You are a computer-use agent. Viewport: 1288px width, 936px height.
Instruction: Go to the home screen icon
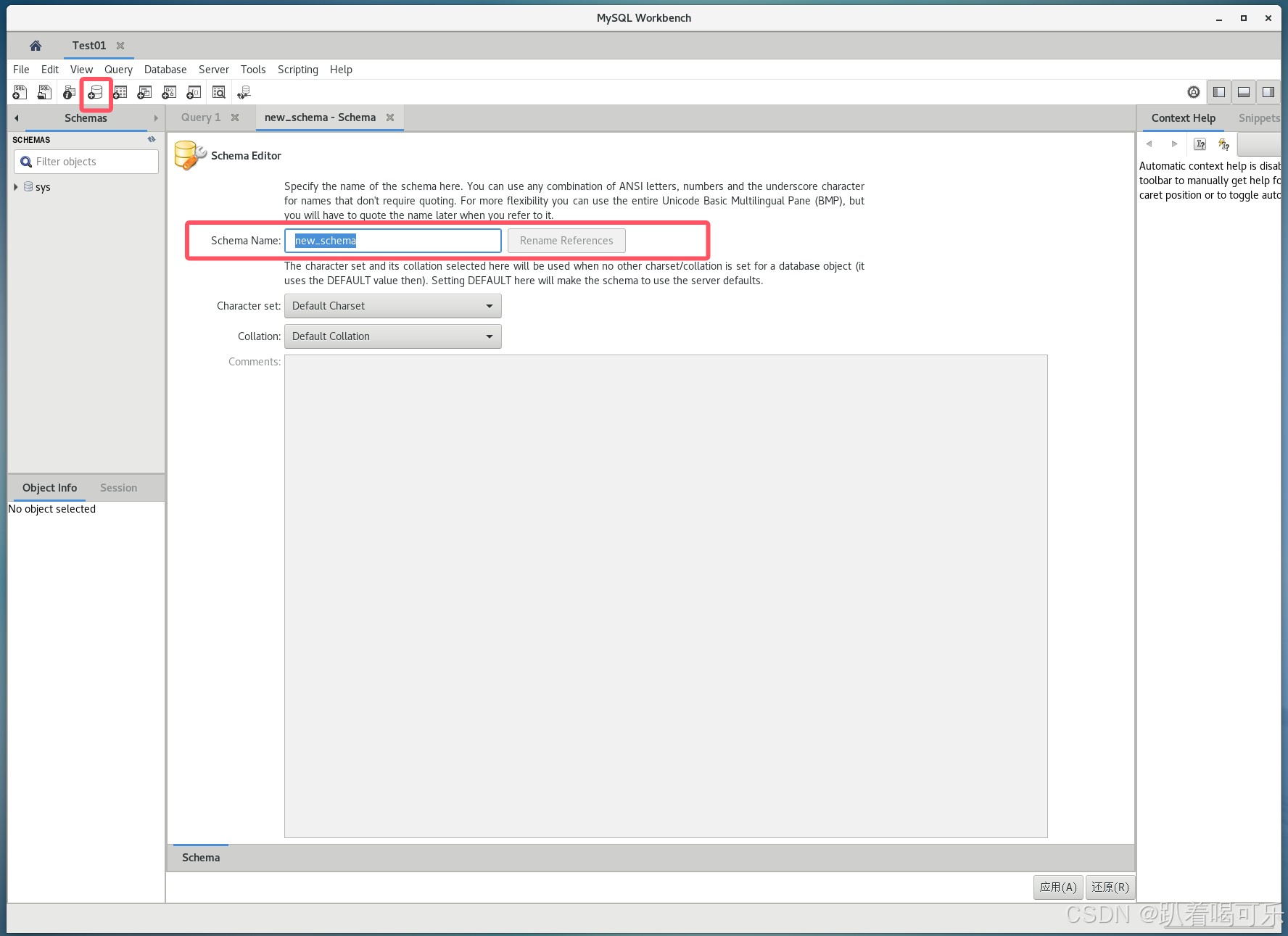36,46
